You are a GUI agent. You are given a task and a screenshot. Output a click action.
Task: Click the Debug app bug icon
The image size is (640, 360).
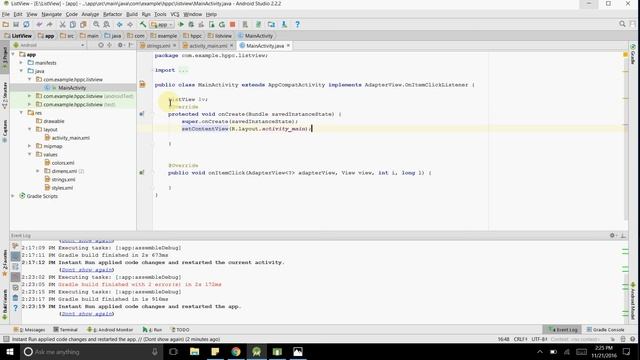191,24
